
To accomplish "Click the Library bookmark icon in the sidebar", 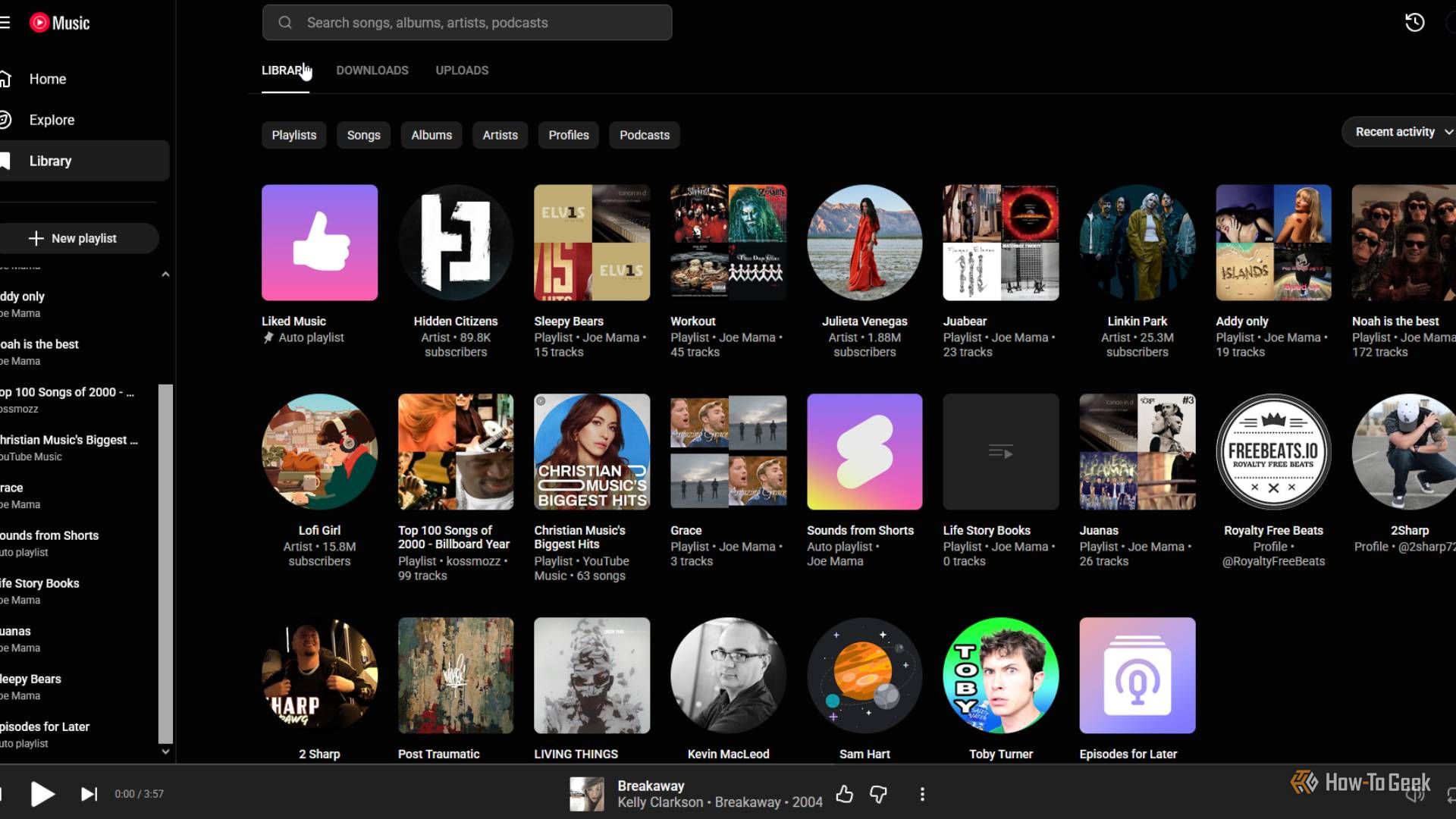I will click(x=5, y=161).
